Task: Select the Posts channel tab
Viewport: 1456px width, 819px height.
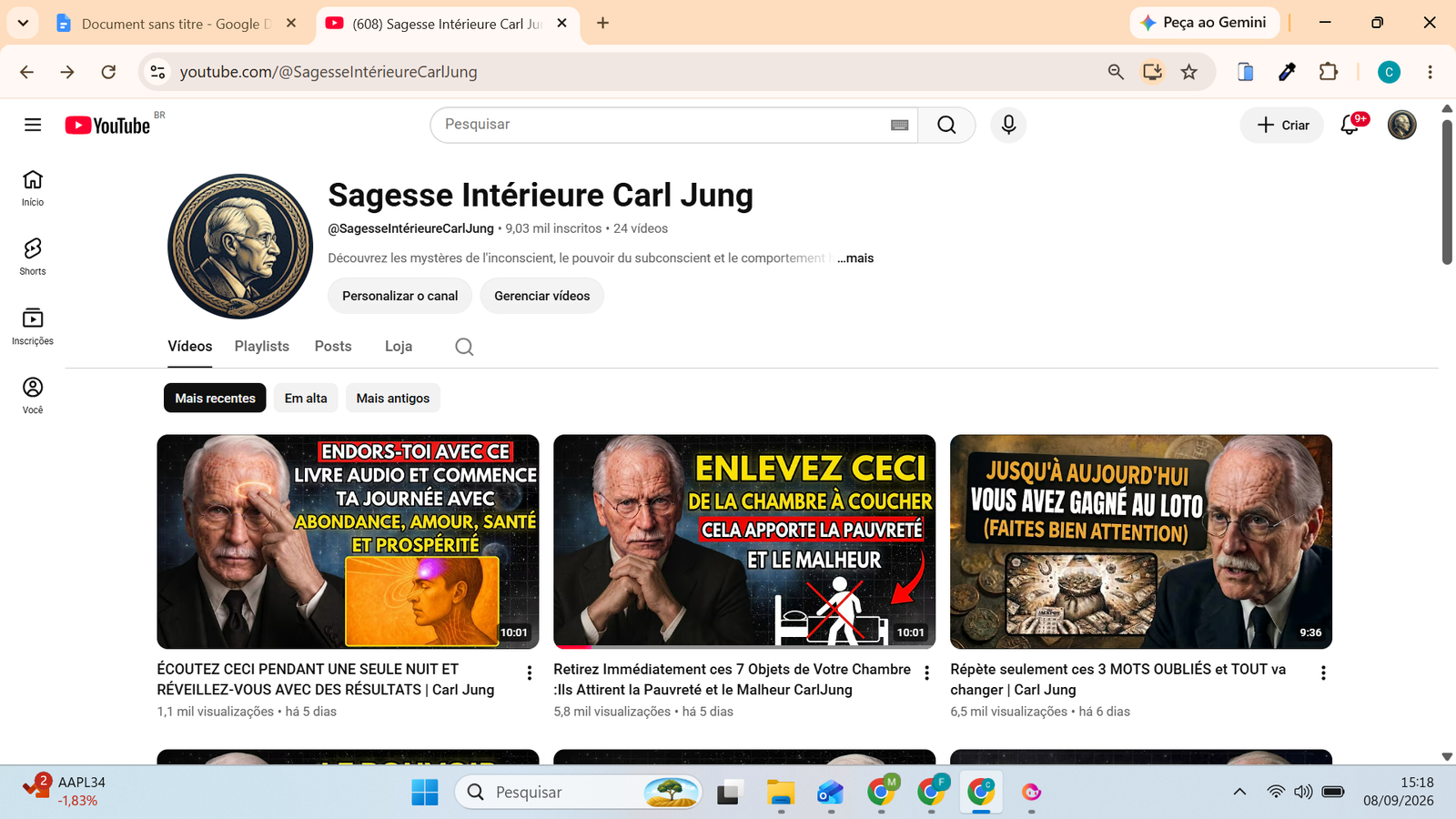Action: click(333, 347)
